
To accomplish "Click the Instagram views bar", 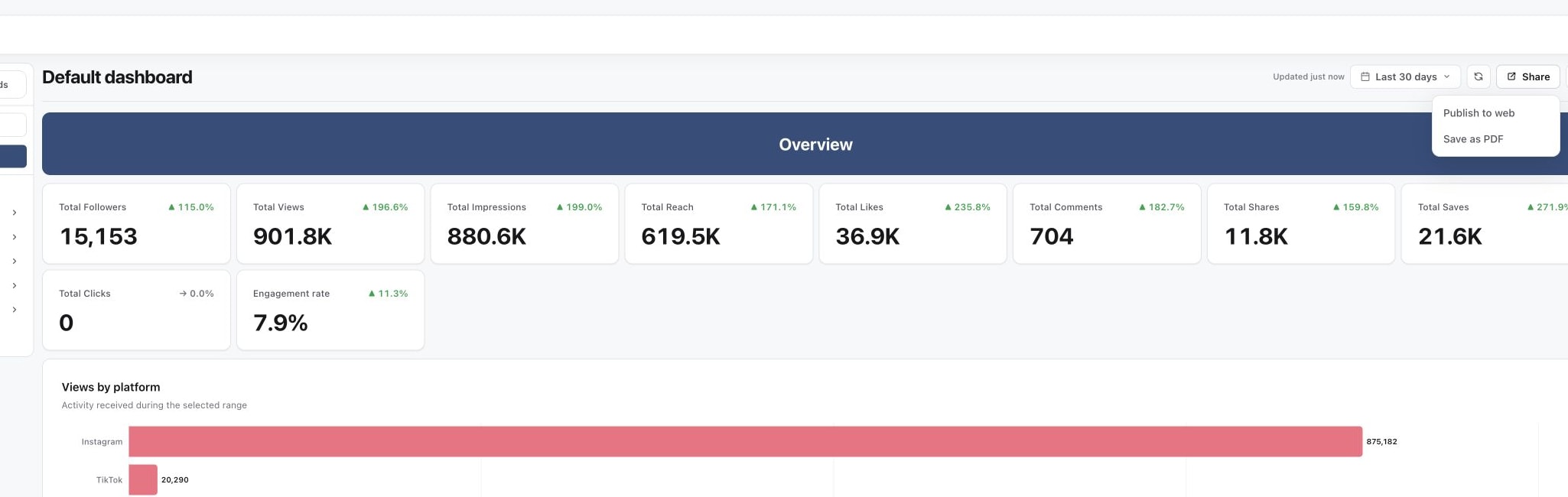I will coord(745,441).
